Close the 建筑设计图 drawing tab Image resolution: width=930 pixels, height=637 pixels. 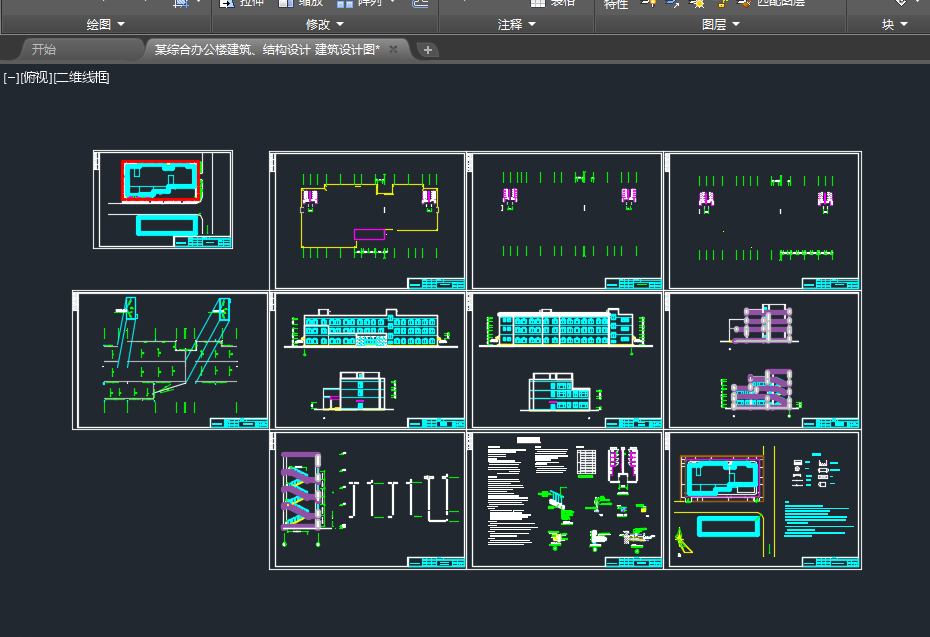tap(394, 49)
